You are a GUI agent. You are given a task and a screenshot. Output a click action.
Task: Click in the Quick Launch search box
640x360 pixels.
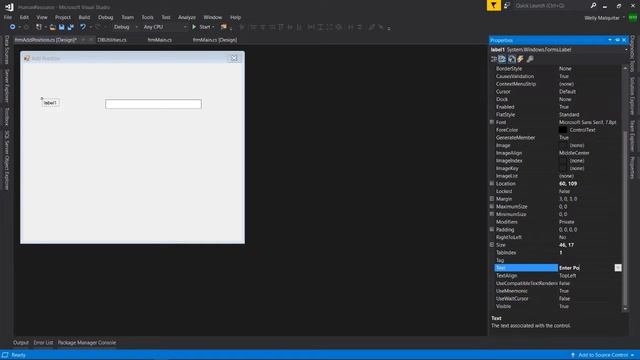click(550, 5)
